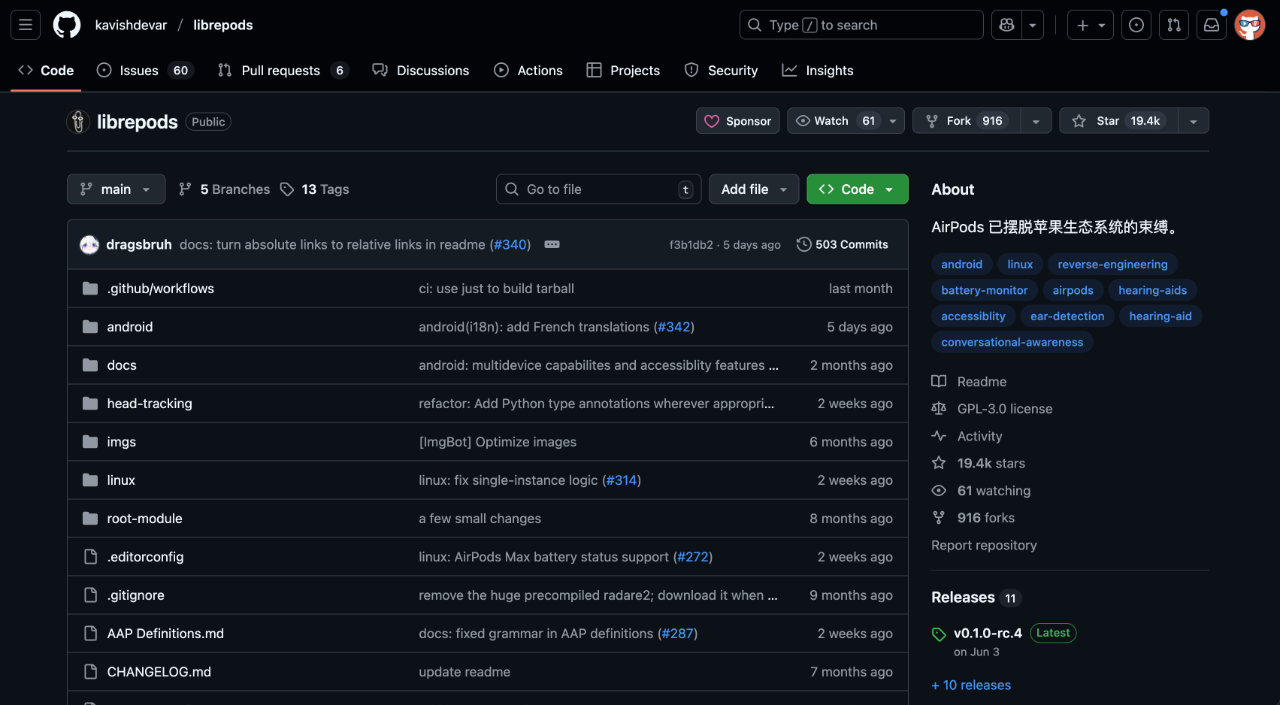Click the user profile avatar
1280x705 pixels.
point(1250,25)
